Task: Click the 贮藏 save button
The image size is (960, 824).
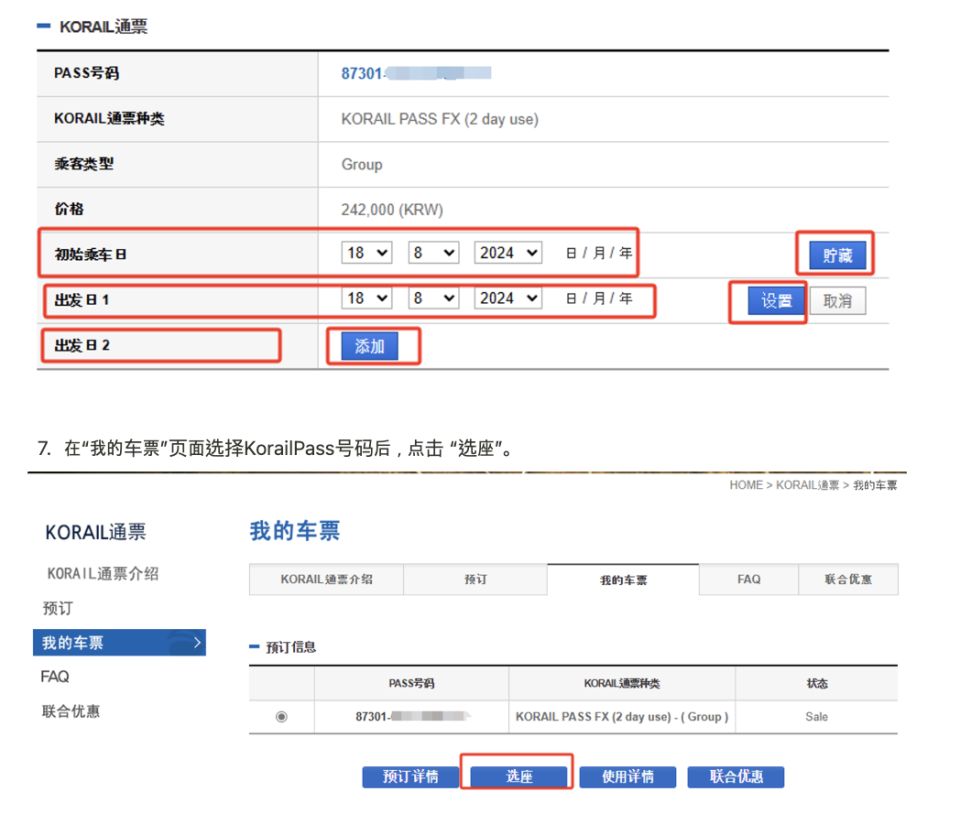Action: [837, 255]
